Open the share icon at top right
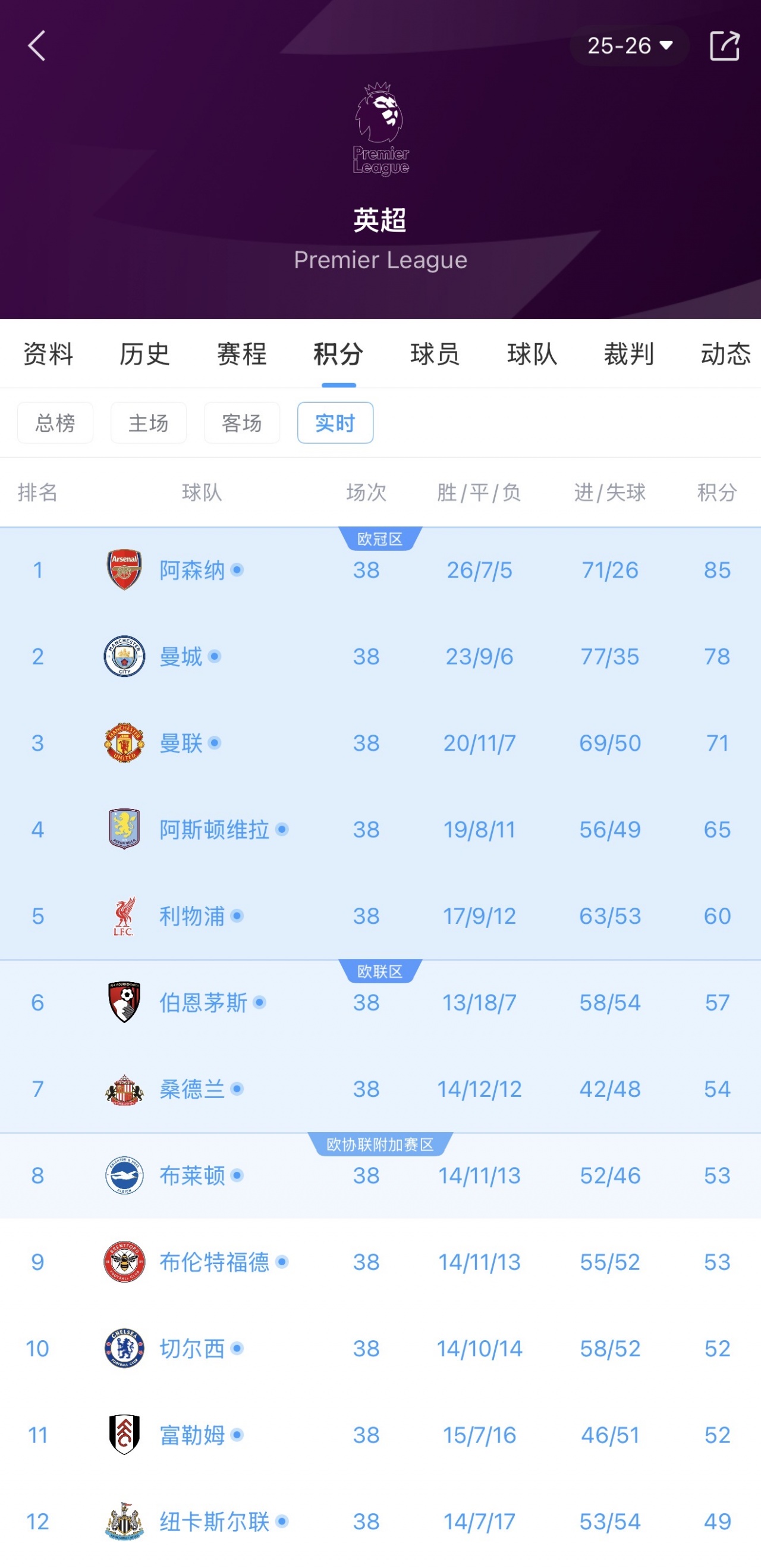This screenshot has width=761, height=1568. point(725,46)
